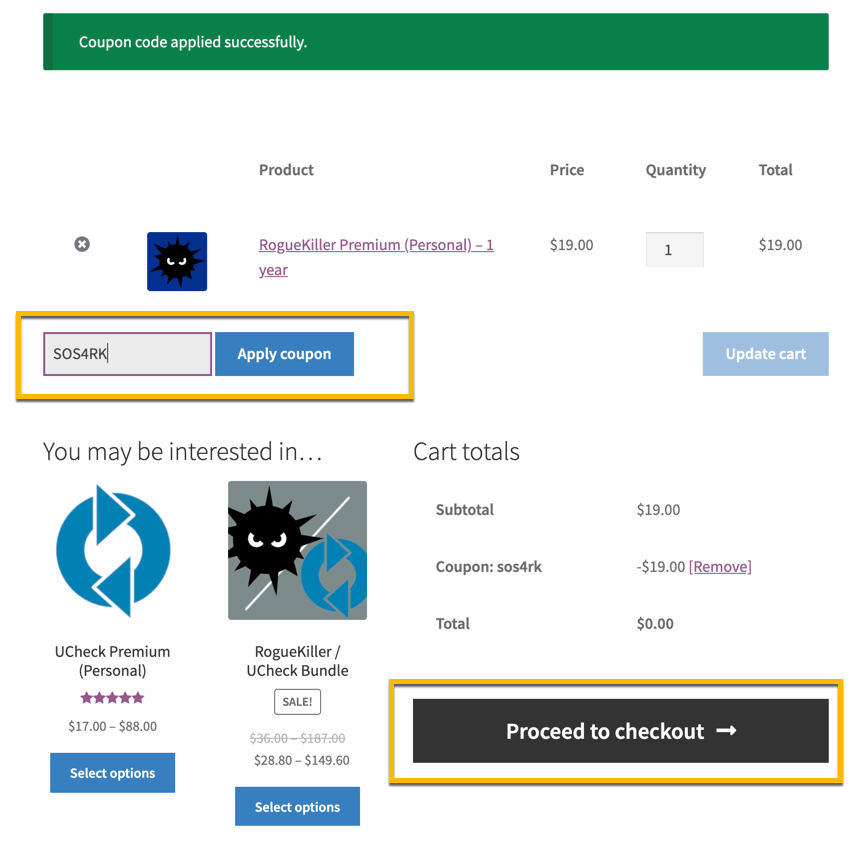Click the quantity field for RogueKiller Premium

[674, 249]
